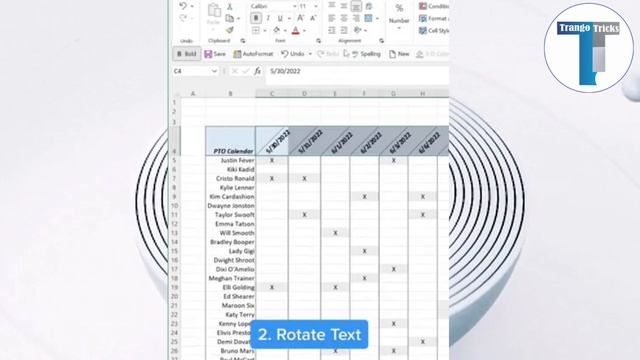Select the PTO Calendar header cell
This screenshot has width=640, height=360.
point(230,141)
